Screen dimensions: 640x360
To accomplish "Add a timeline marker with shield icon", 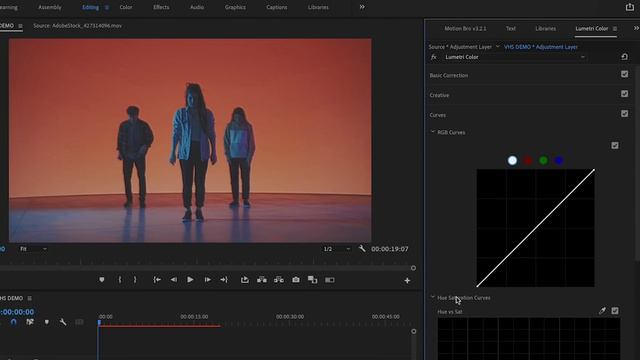I will point(47,322).
